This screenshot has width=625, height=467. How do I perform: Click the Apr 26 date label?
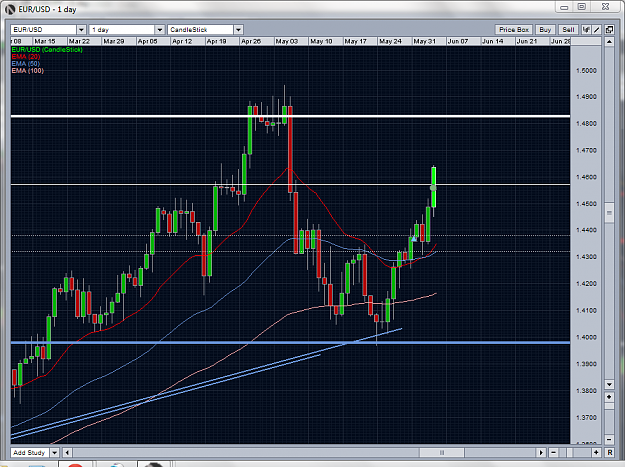pos(251,41)
